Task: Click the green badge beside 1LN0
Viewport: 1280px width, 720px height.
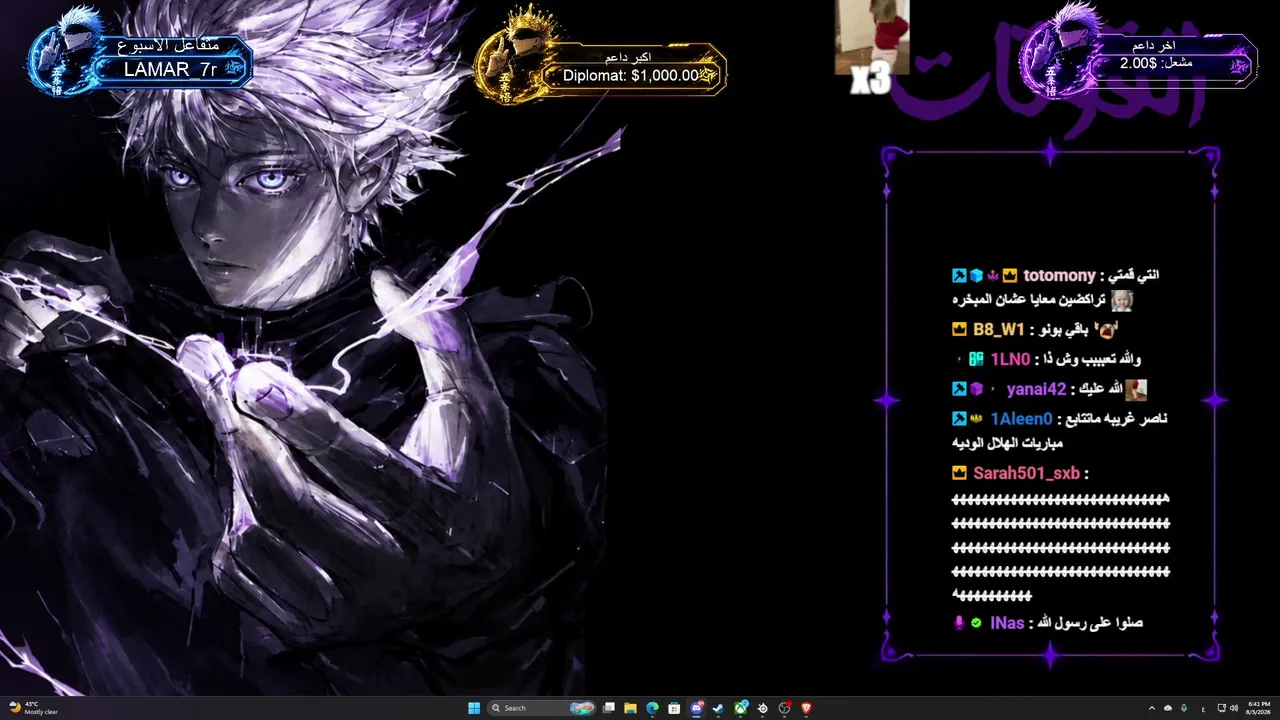Action: coord(976,359)
